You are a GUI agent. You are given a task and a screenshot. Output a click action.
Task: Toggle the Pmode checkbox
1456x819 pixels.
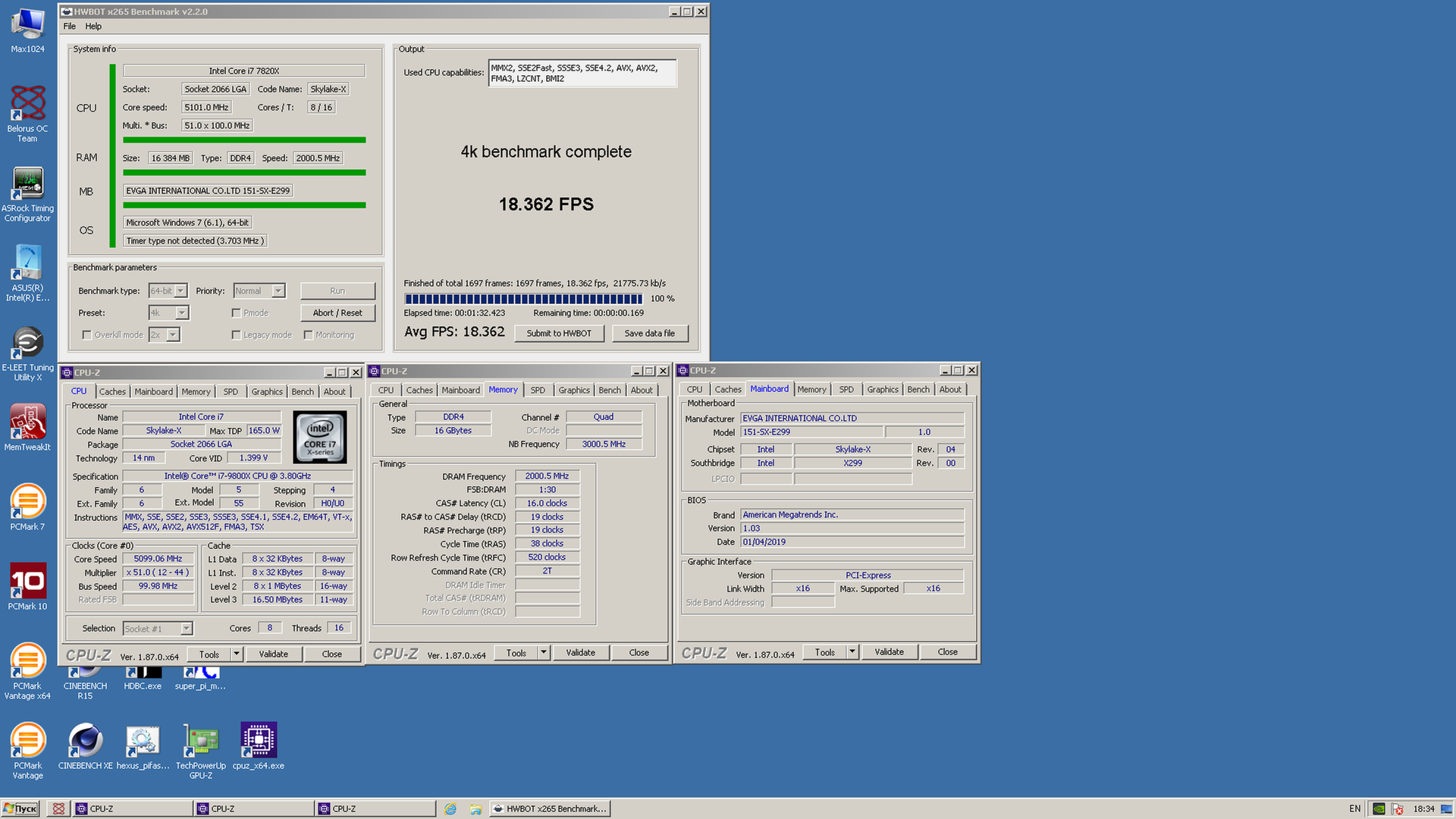[x=236, y=313]
